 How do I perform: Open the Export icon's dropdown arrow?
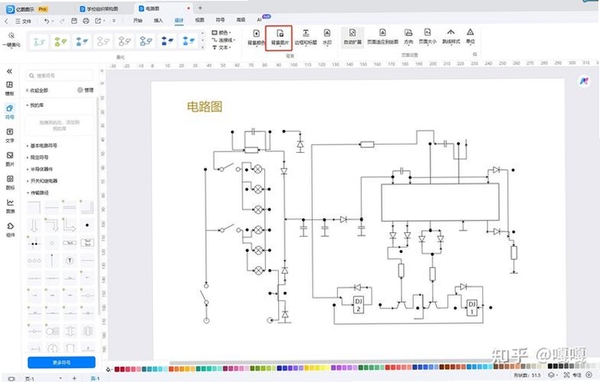coord(104,21)
